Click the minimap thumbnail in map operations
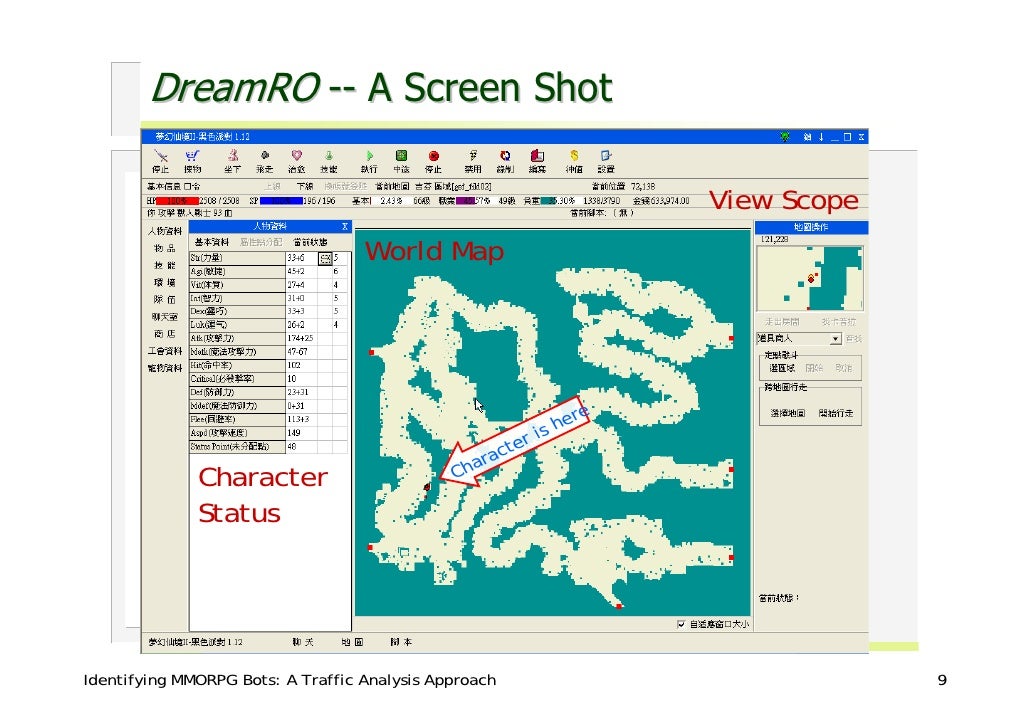1030x728 pixels. 810,278
